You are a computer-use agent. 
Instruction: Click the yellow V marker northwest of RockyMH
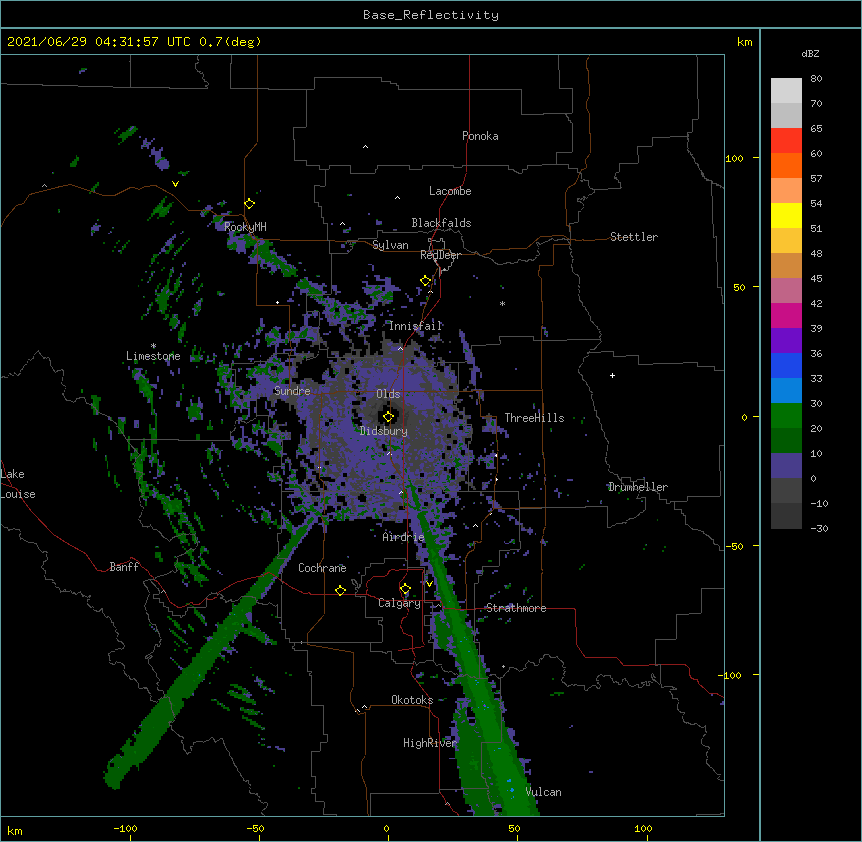click(x=175, y=184)
